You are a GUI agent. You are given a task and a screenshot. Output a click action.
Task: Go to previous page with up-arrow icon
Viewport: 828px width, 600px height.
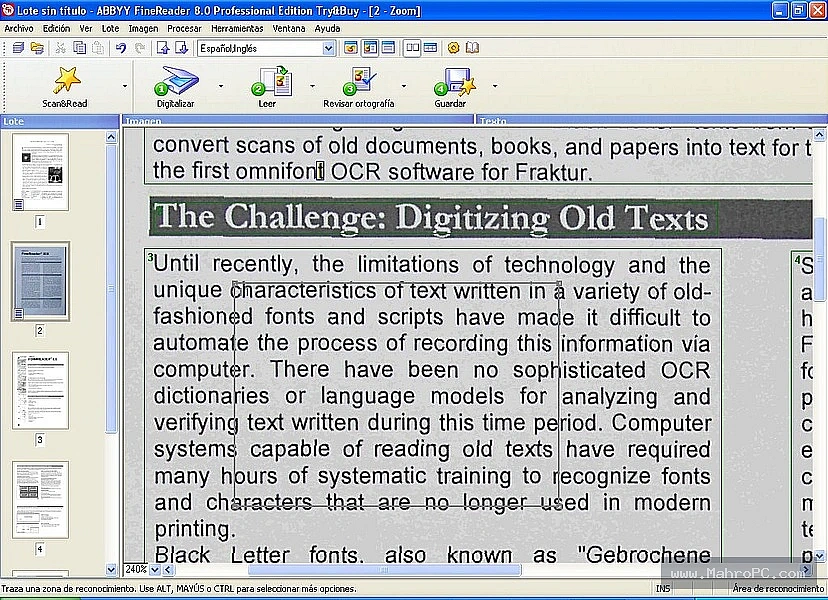tap(163, 48)
